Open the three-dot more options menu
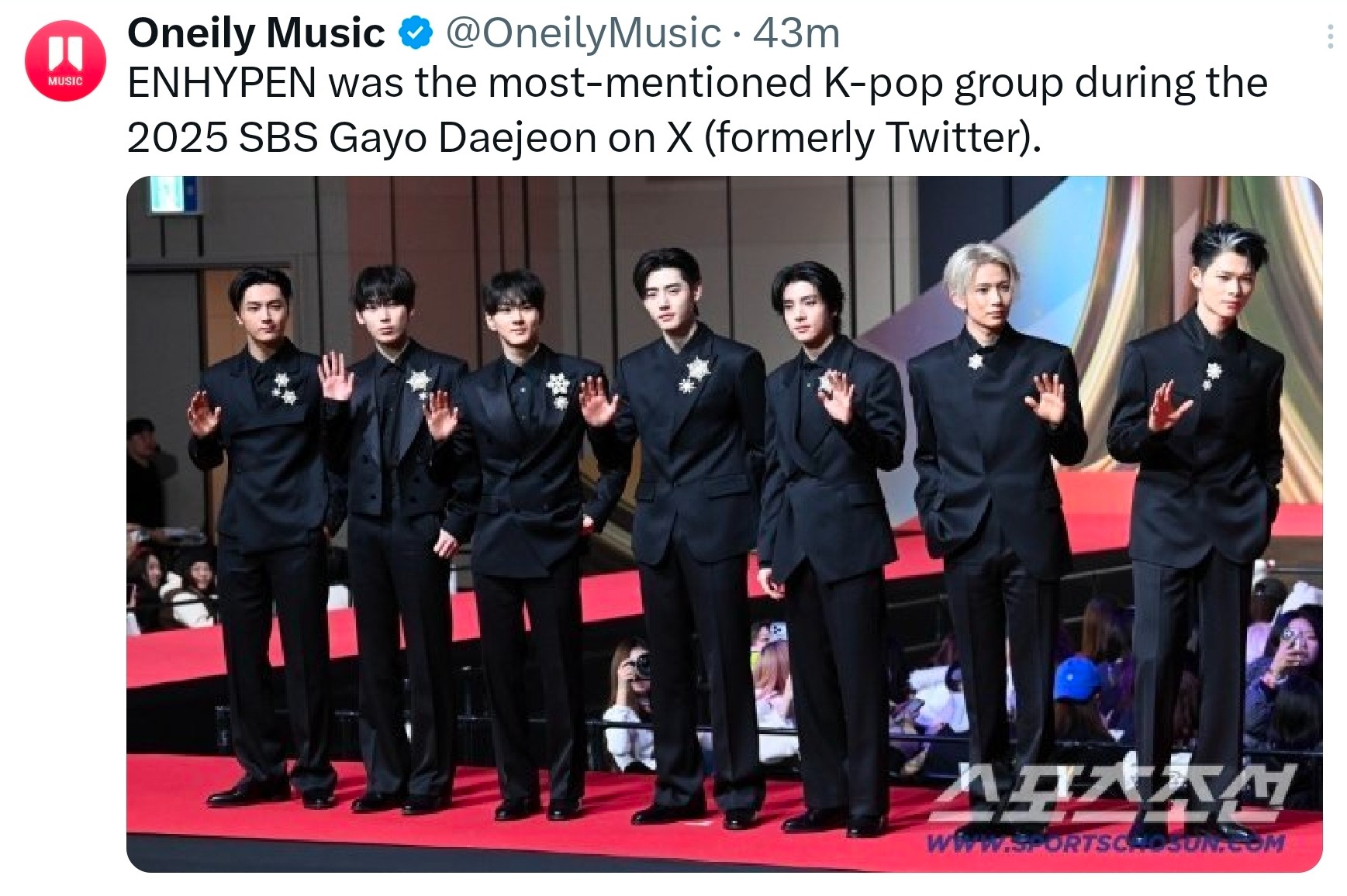Image resolution: width=1347 pixels, height=896 pixels. click(x=1330, y=37)
